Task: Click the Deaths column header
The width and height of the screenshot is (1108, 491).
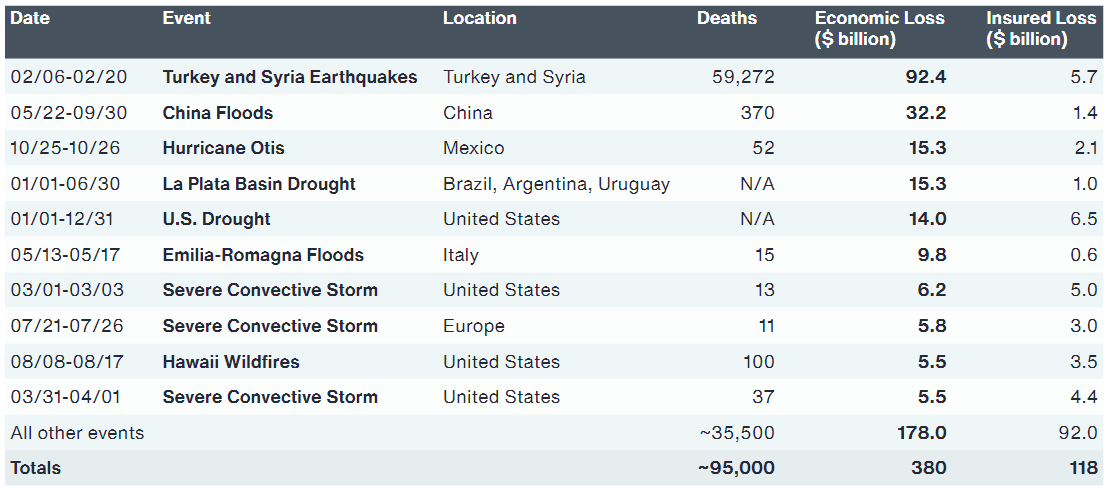Action: coord(727,19)
